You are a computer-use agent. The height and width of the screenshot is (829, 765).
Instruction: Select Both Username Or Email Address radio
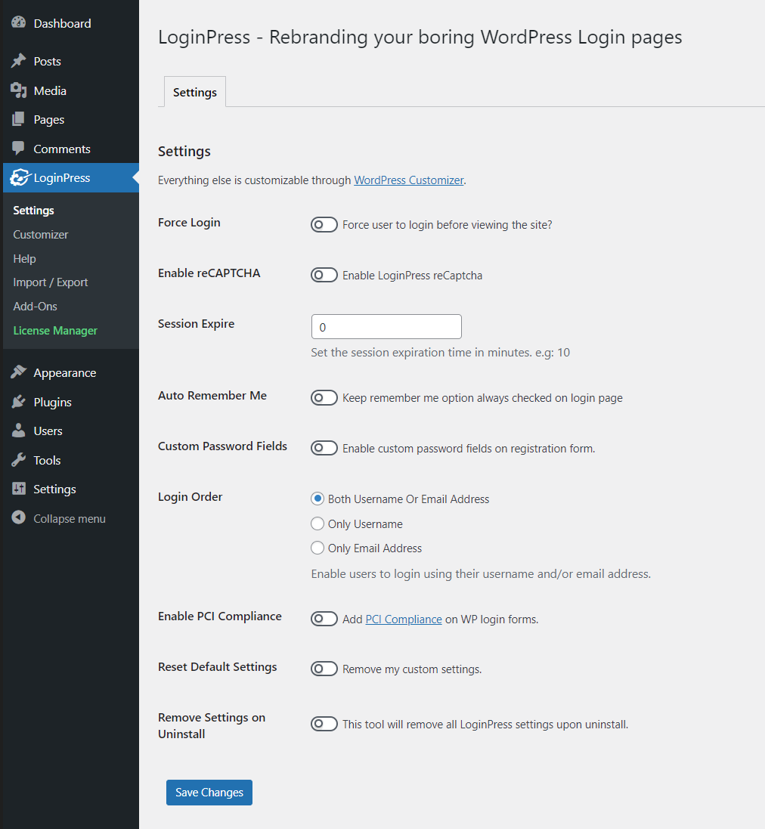[x=317, y=499]
